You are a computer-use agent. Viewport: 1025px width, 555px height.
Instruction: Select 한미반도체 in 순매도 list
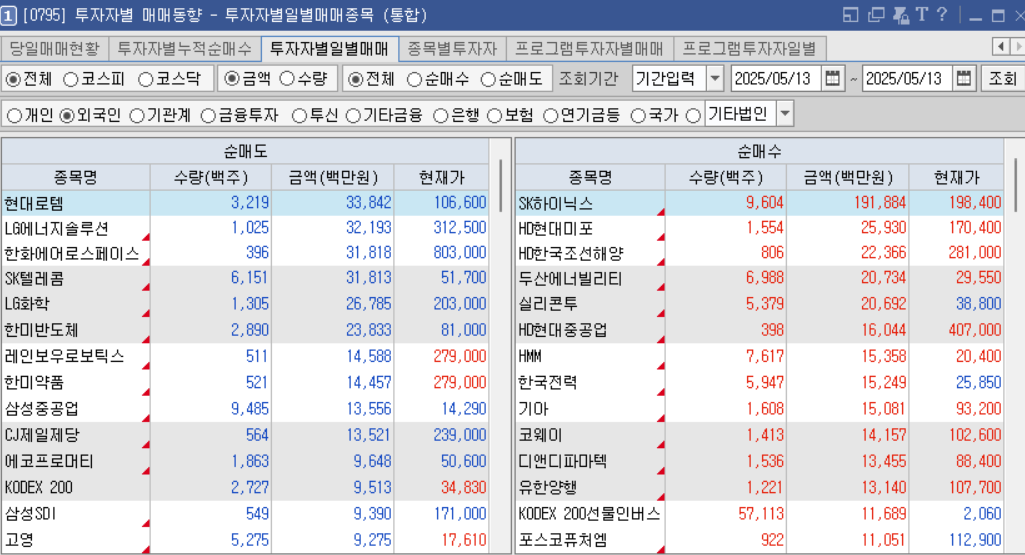[x=41, y=331]
